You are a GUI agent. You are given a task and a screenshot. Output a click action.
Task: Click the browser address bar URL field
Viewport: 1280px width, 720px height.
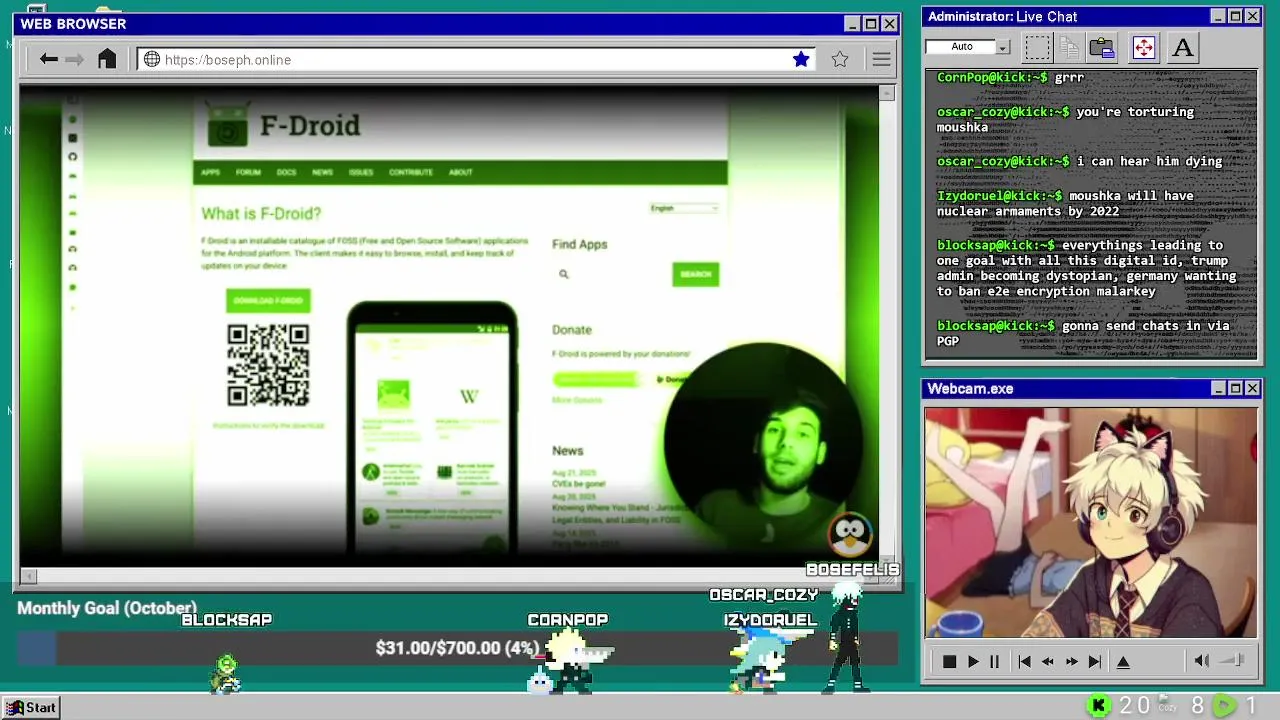tap(475, 59)
